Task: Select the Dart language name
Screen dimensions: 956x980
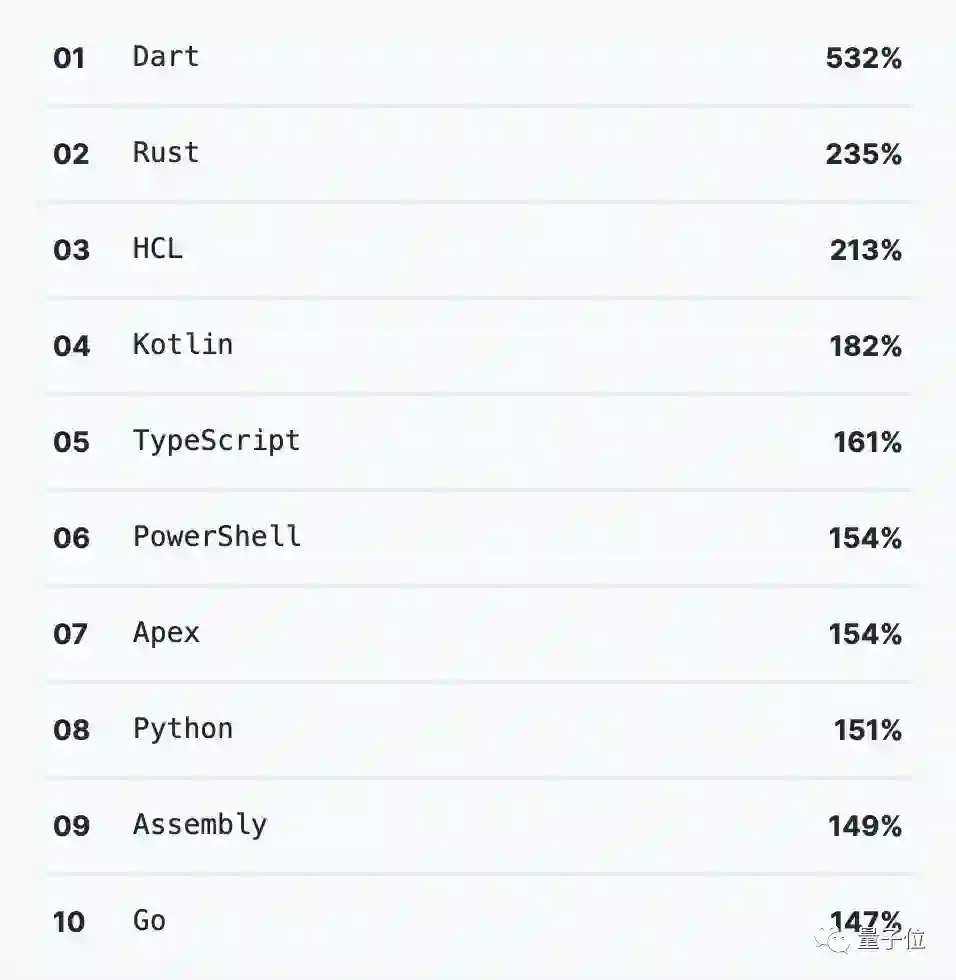Action: point(166,56)
